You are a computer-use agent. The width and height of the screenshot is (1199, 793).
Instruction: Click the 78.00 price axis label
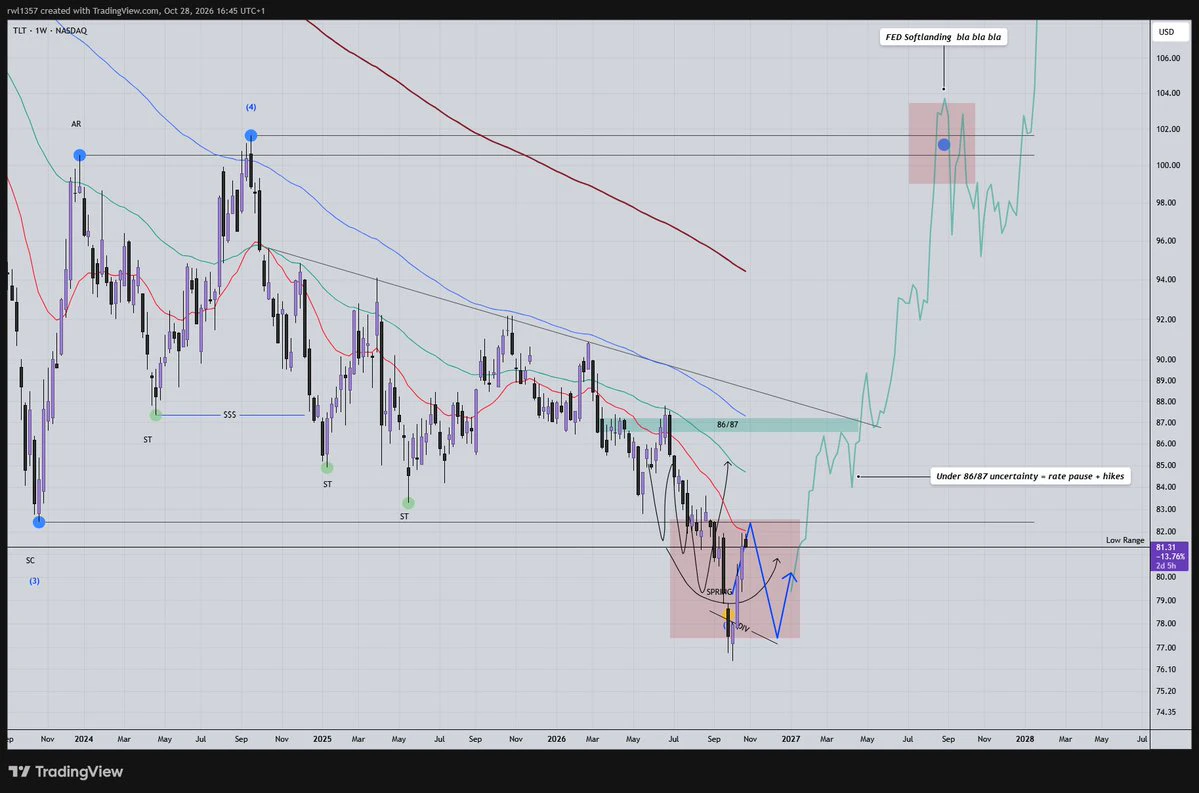pyautogui.click(x=1167, y=624)
